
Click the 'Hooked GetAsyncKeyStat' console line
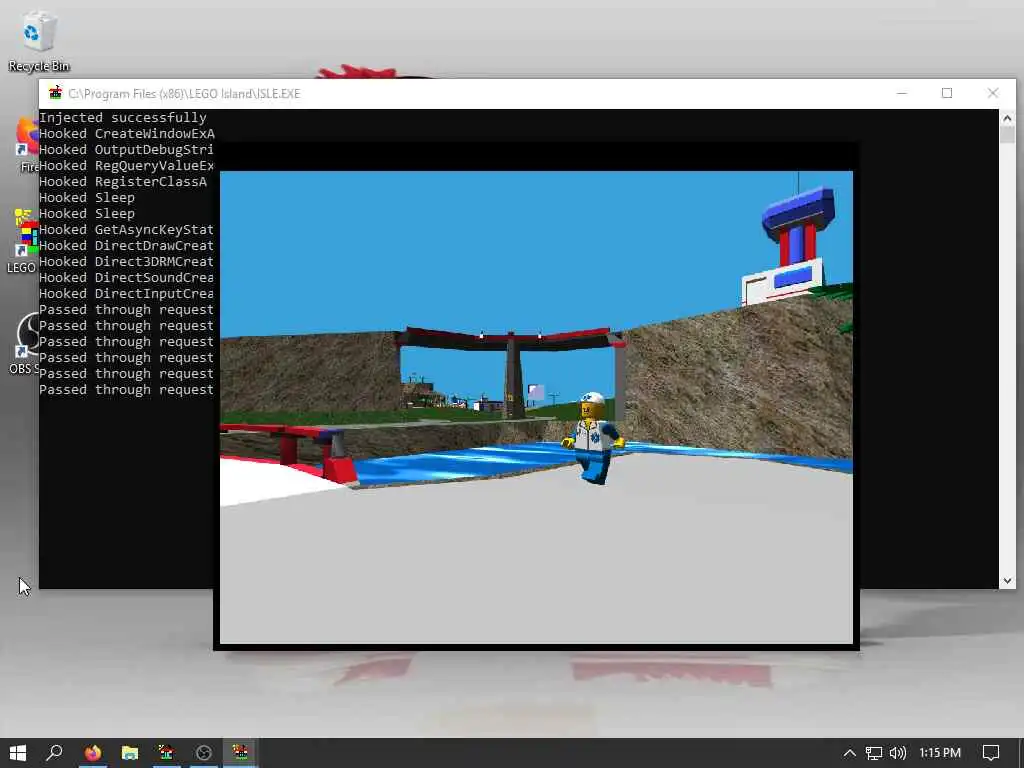(126, 229)
